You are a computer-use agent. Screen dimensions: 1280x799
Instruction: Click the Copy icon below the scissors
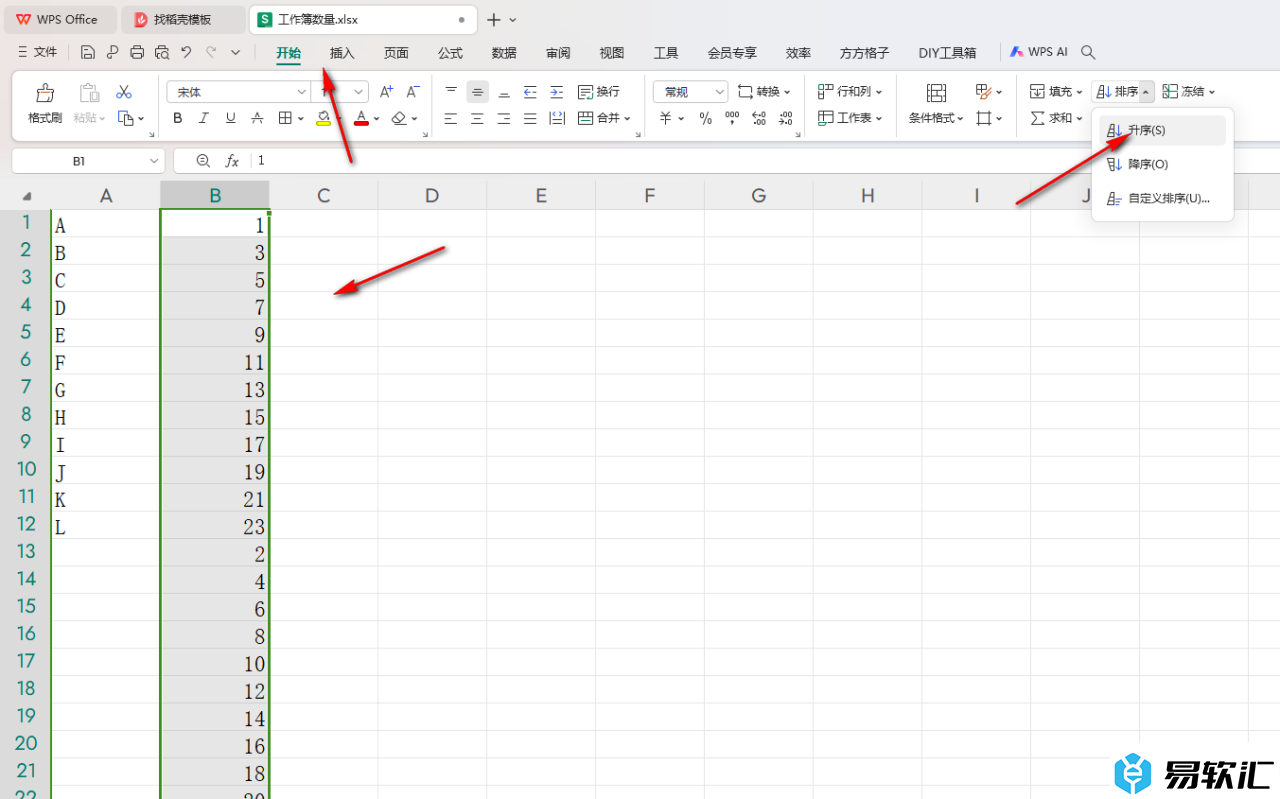click(125, 118)
